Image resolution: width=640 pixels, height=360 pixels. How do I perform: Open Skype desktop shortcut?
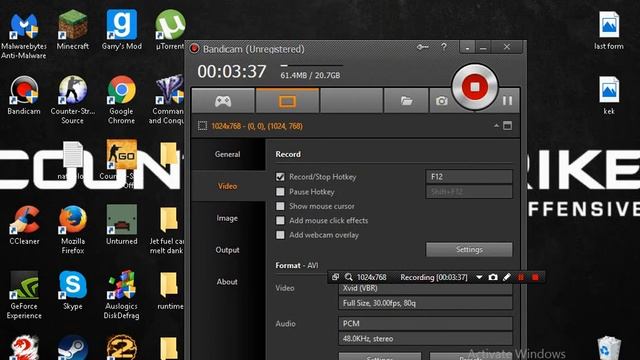[73, 290]
